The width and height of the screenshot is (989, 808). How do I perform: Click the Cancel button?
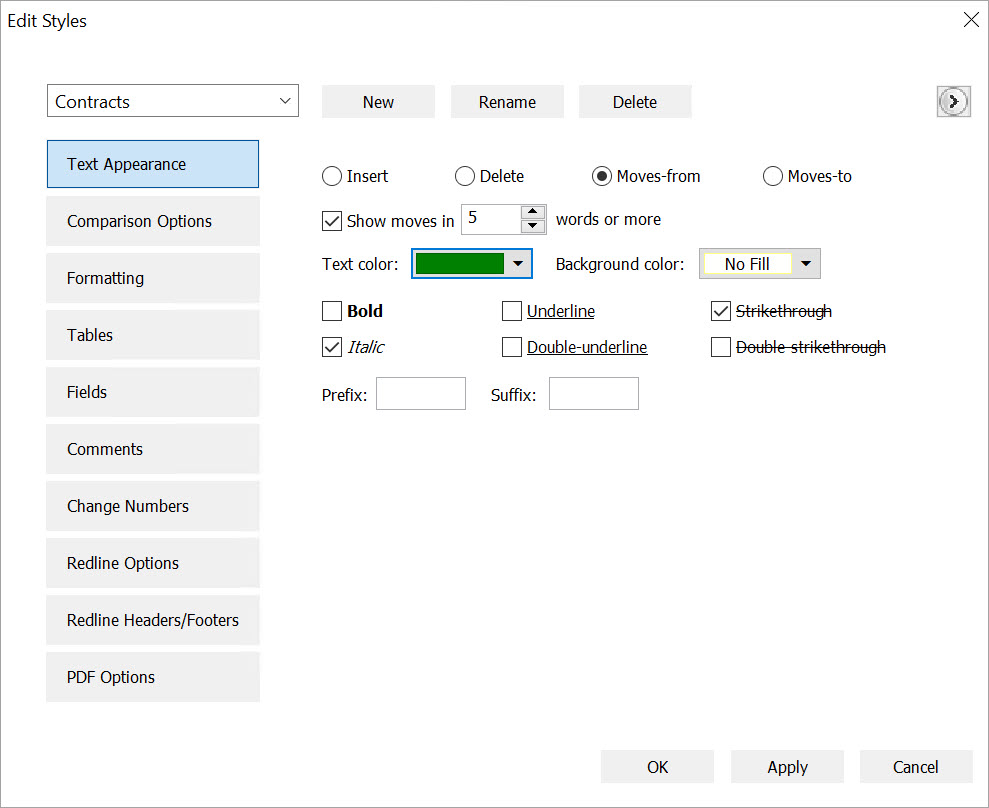916,767
